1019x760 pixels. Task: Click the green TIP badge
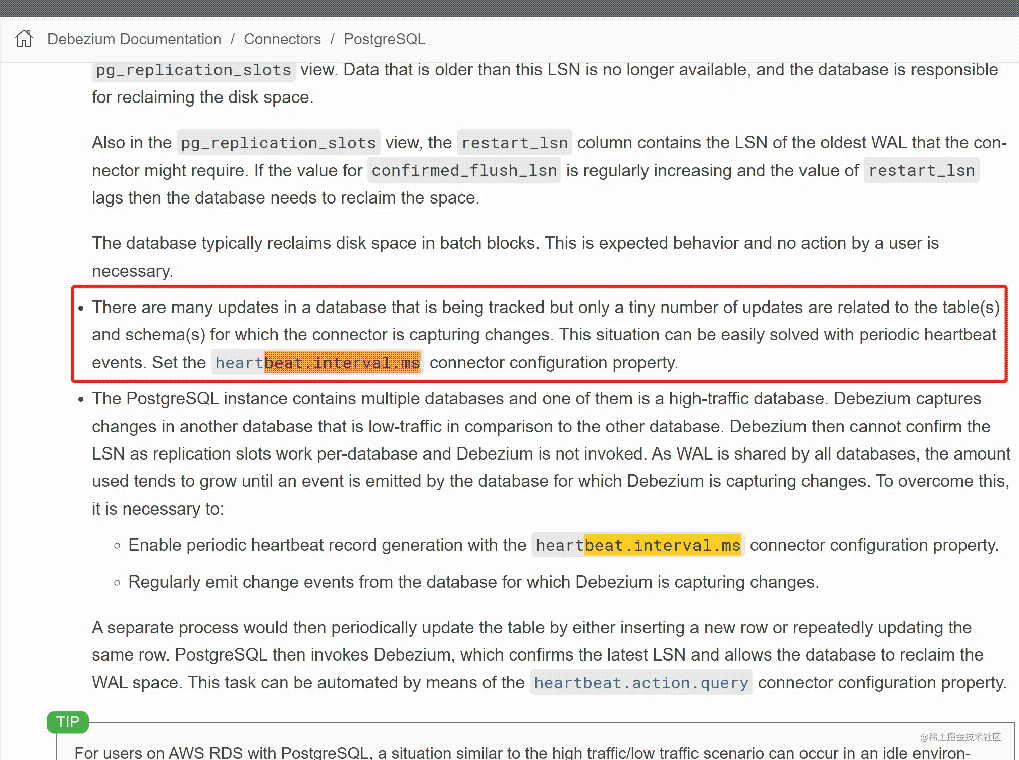67,721
